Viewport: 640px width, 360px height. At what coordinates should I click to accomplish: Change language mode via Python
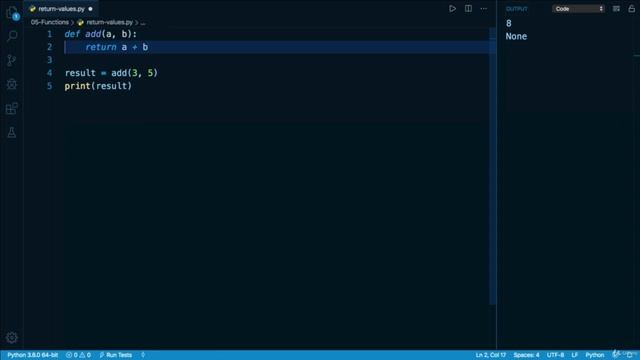click(x=594, y=355)
